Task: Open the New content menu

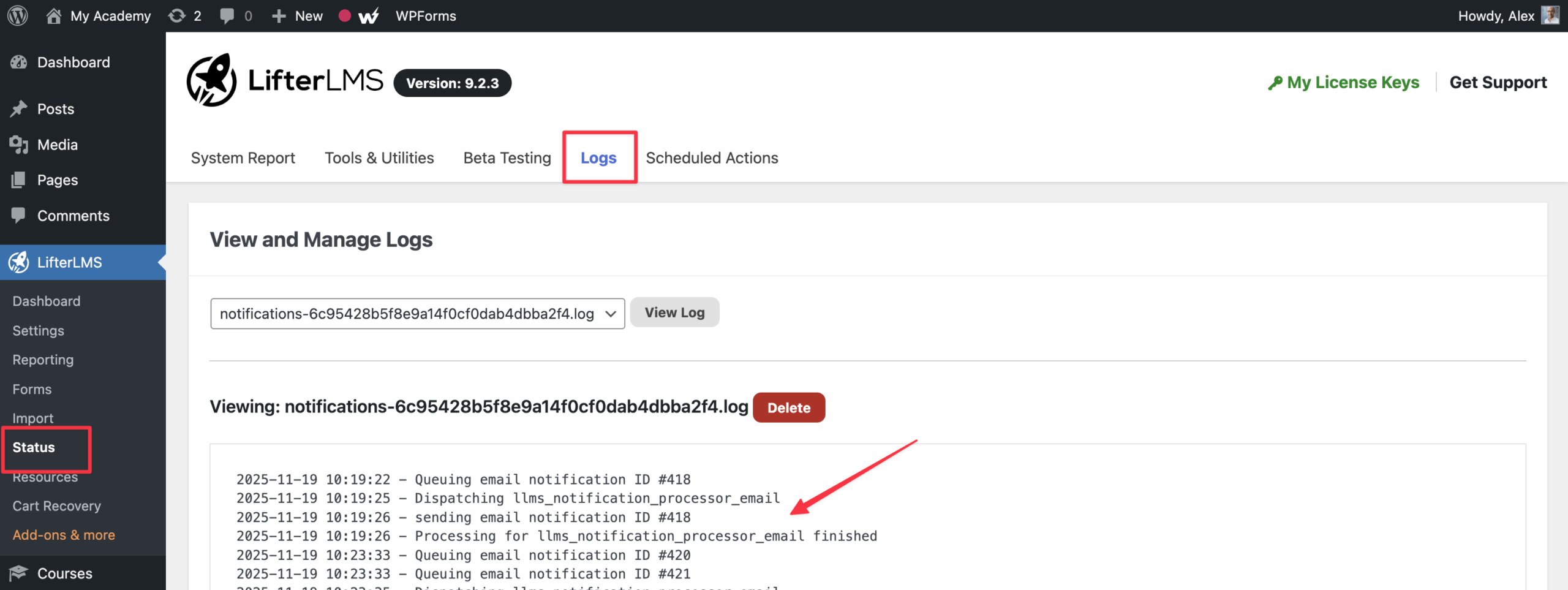Action: [297, 16]
